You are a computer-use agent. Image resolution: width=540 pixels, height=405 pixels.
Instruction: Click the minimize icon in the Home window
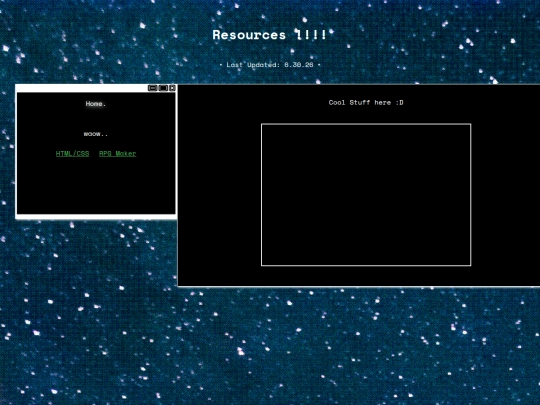point(152,88)
